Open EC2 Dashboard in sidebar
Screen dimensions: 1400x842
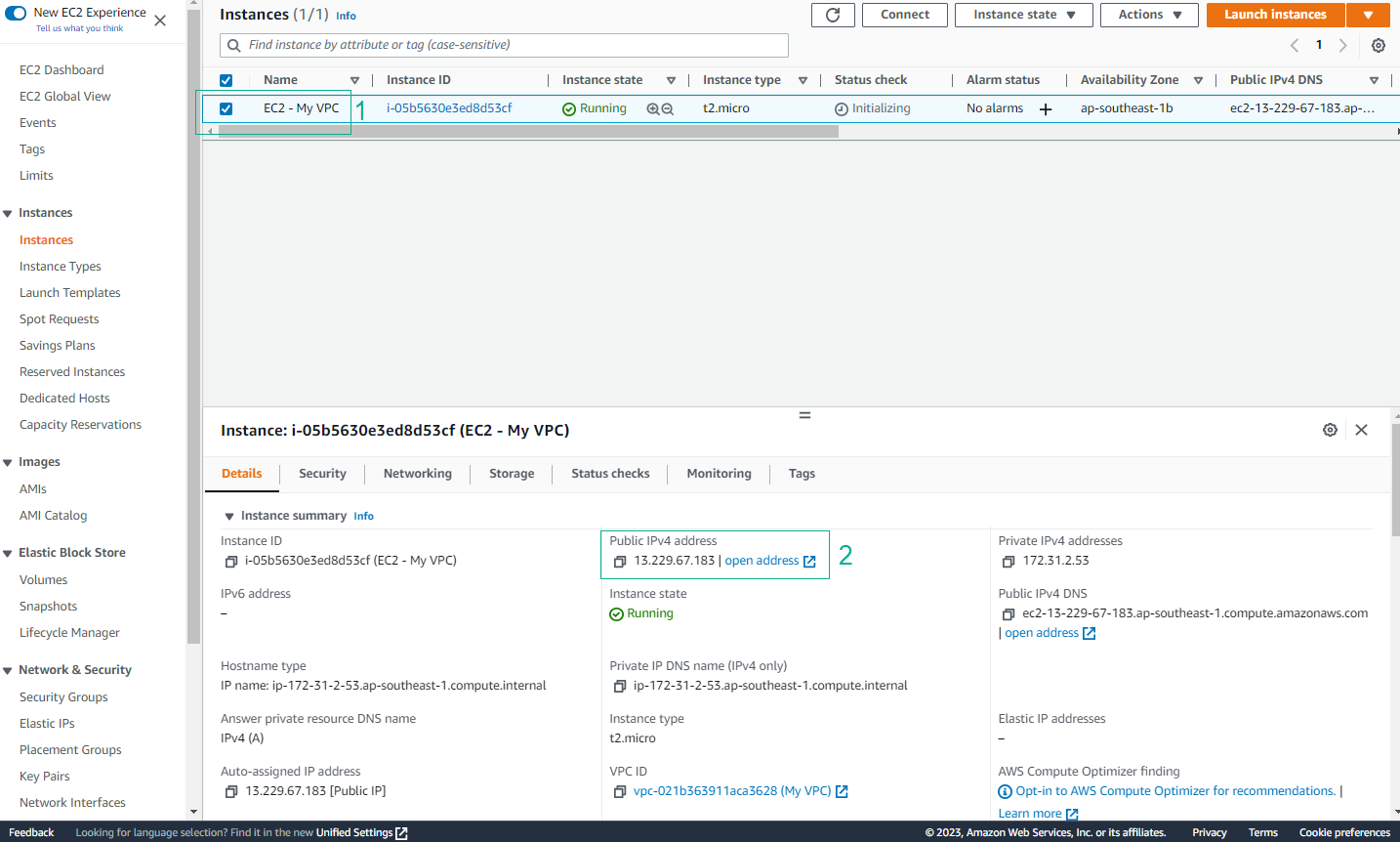pos(62,70)
